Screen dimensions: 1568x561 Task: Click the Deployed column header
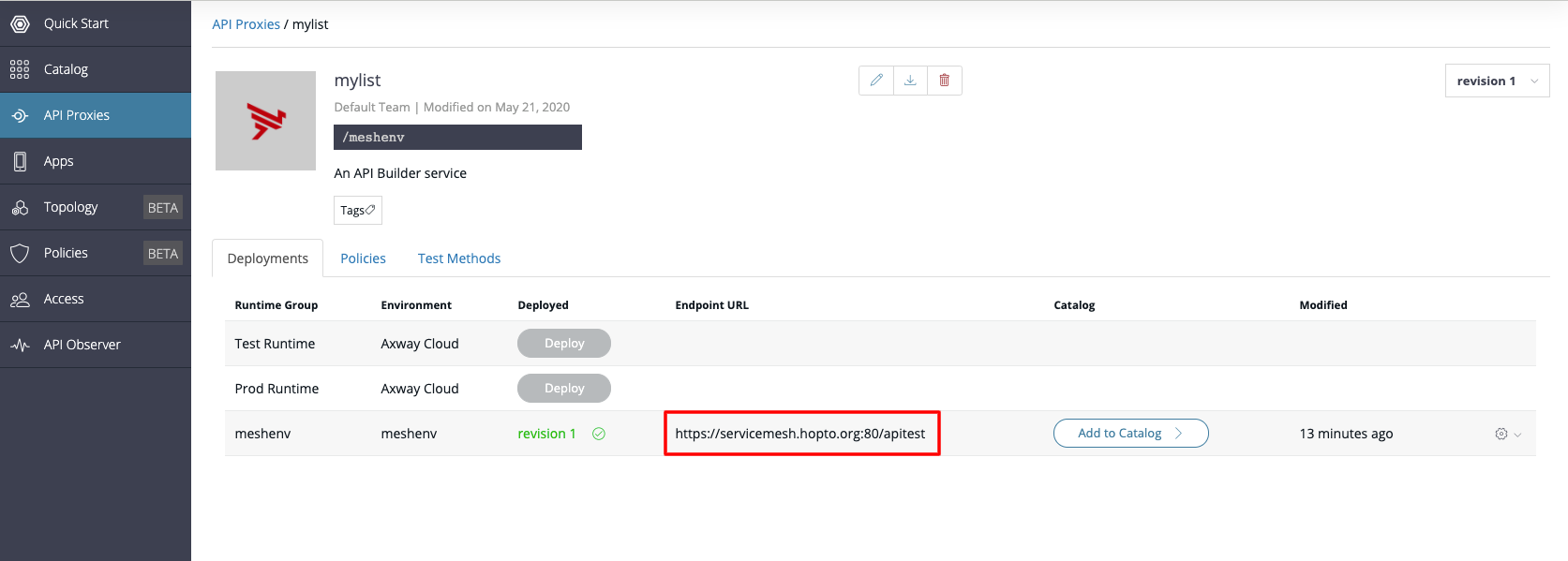click(543, 305)
